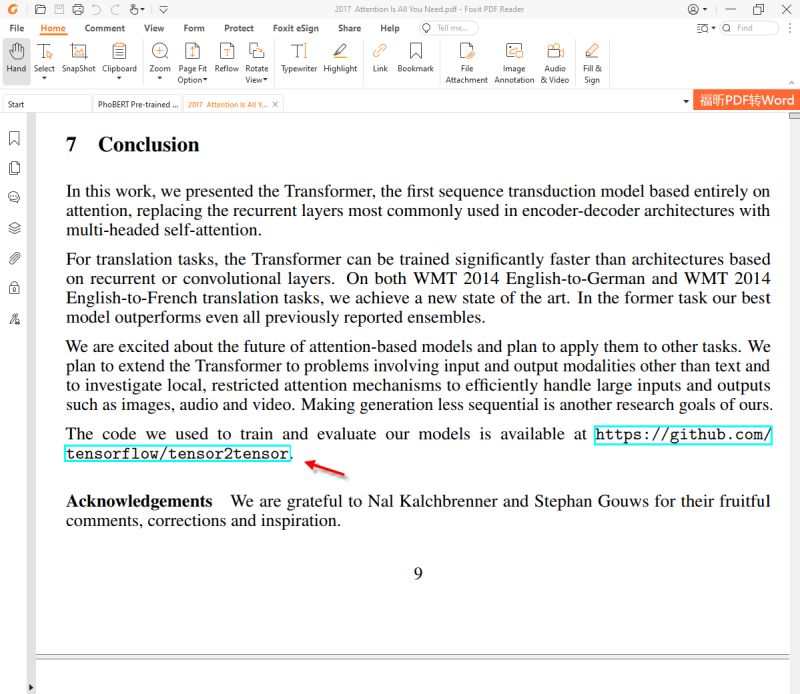The height and width of the screenshot is (694, 800).
Task: Open the more options vertical dots menu
Action: (x=790, y=28)
